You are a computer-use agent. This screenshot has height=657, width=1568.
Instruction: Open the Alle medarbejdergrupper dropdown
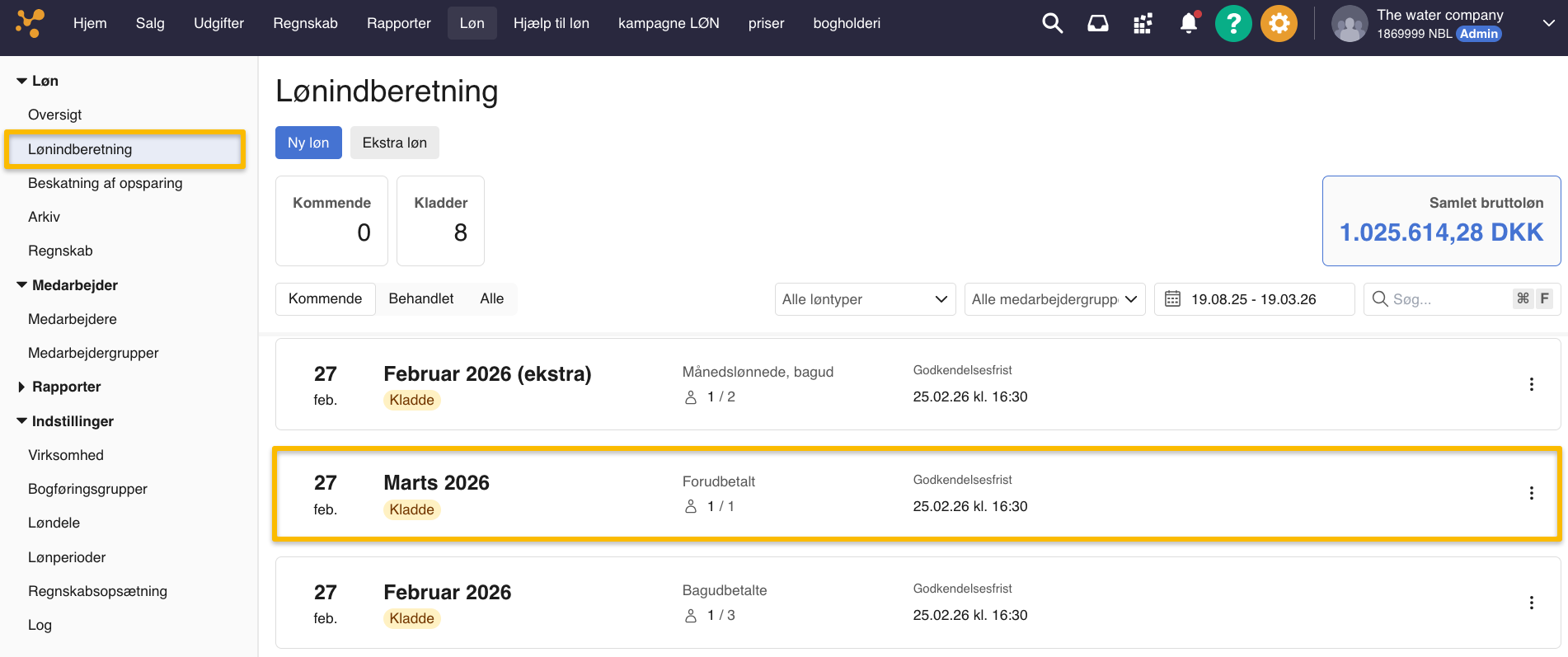pyautogui.click(x=1054, y=299)
